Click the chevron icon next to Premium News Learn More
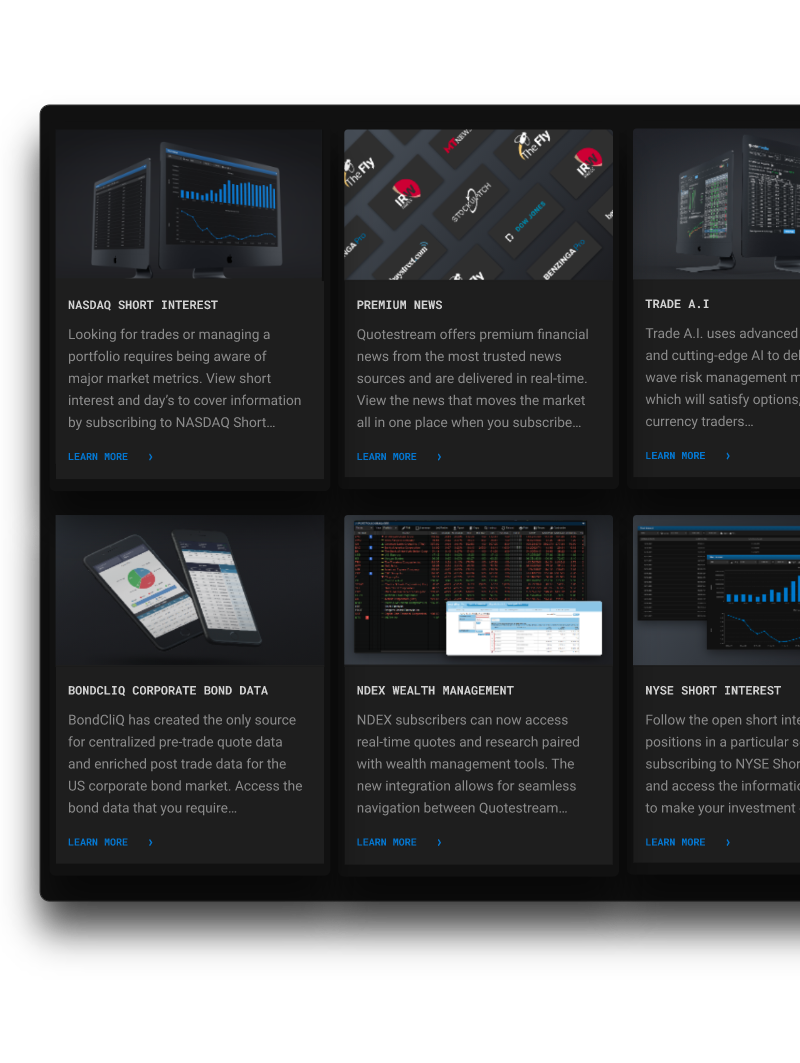This screenshot has height=1063, width=800. point(439,457)
